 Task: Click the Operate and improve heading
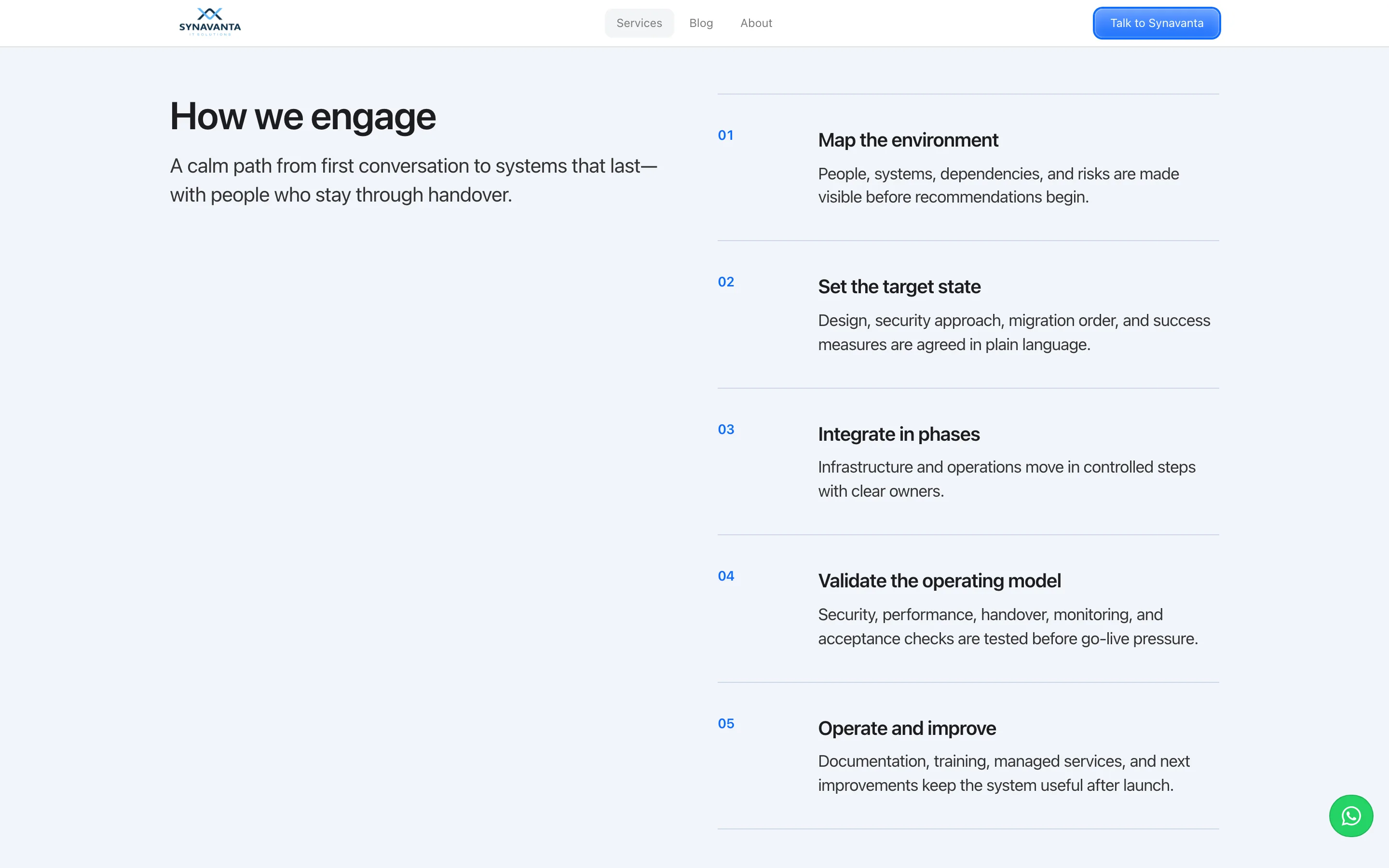(x=906, y=729)
